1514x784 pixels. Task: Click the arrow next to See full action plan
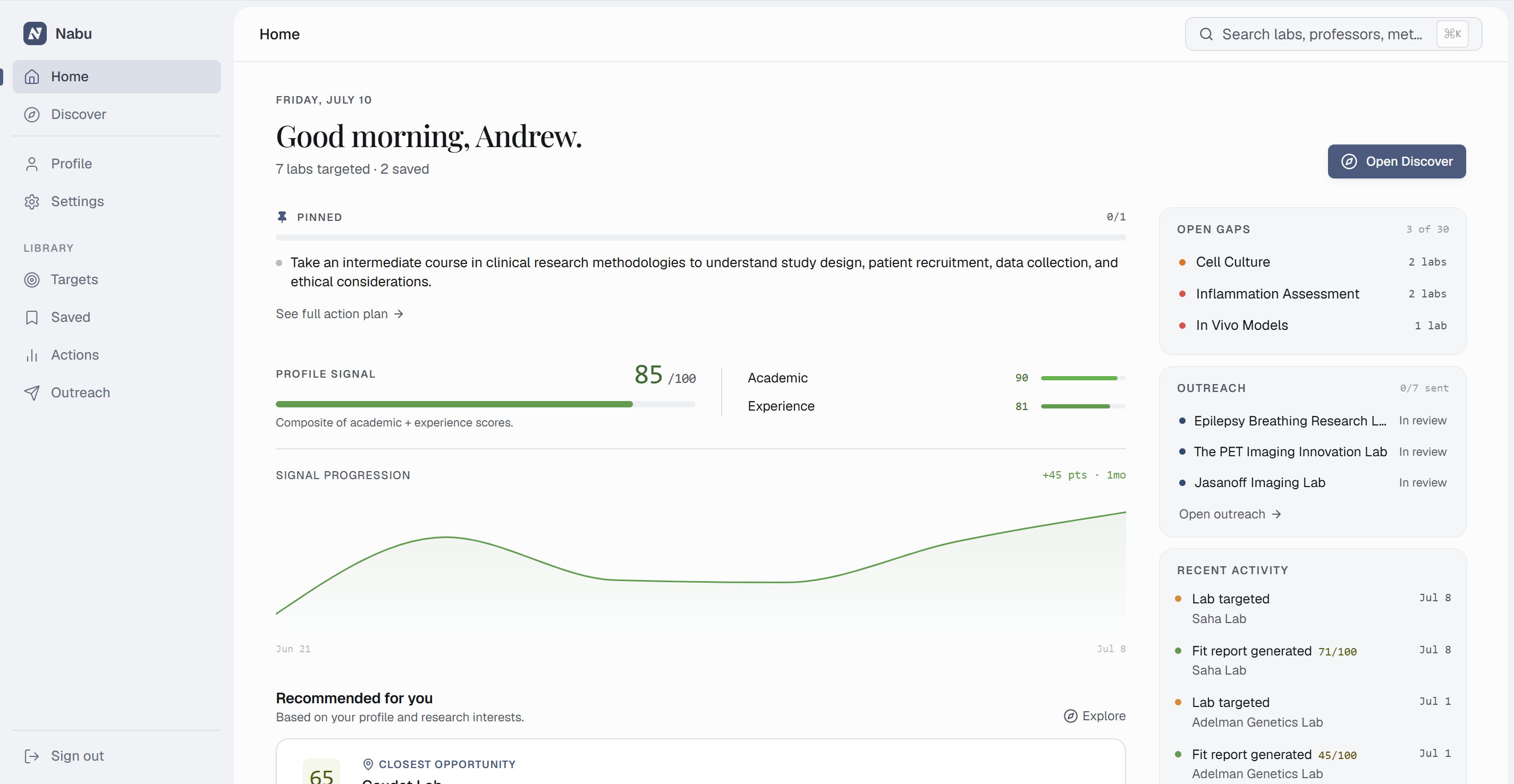(399, 314)
